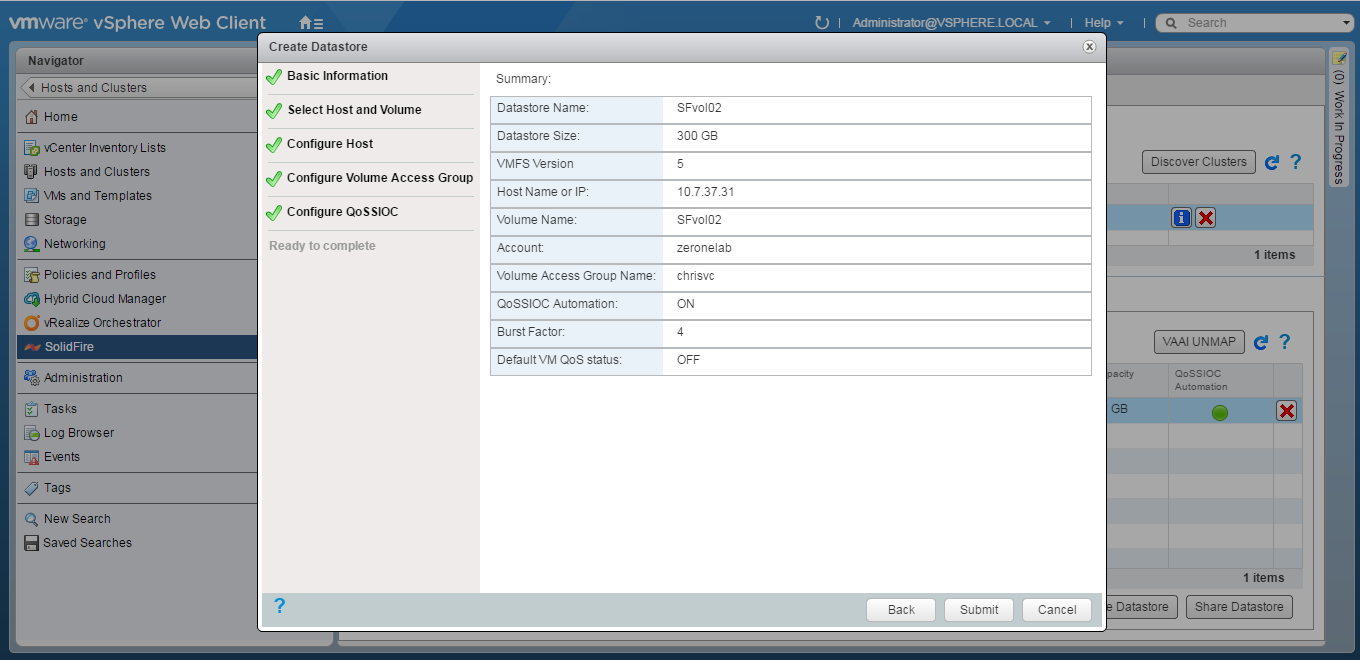Click the Discover Clusters button
The image size is (1360, 660).
click(1198, 162)
